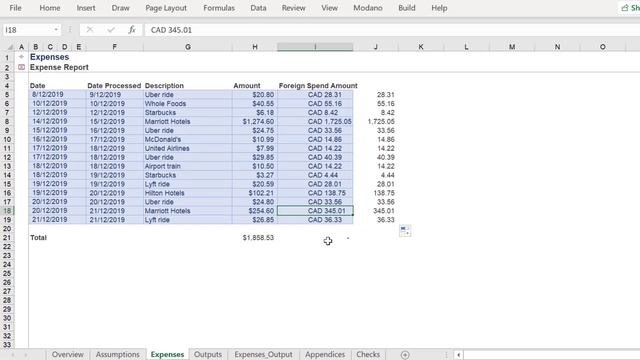Open the Auto Fill Options button
The height and width of the screenshot is (360, 640).
pos(405,231)
